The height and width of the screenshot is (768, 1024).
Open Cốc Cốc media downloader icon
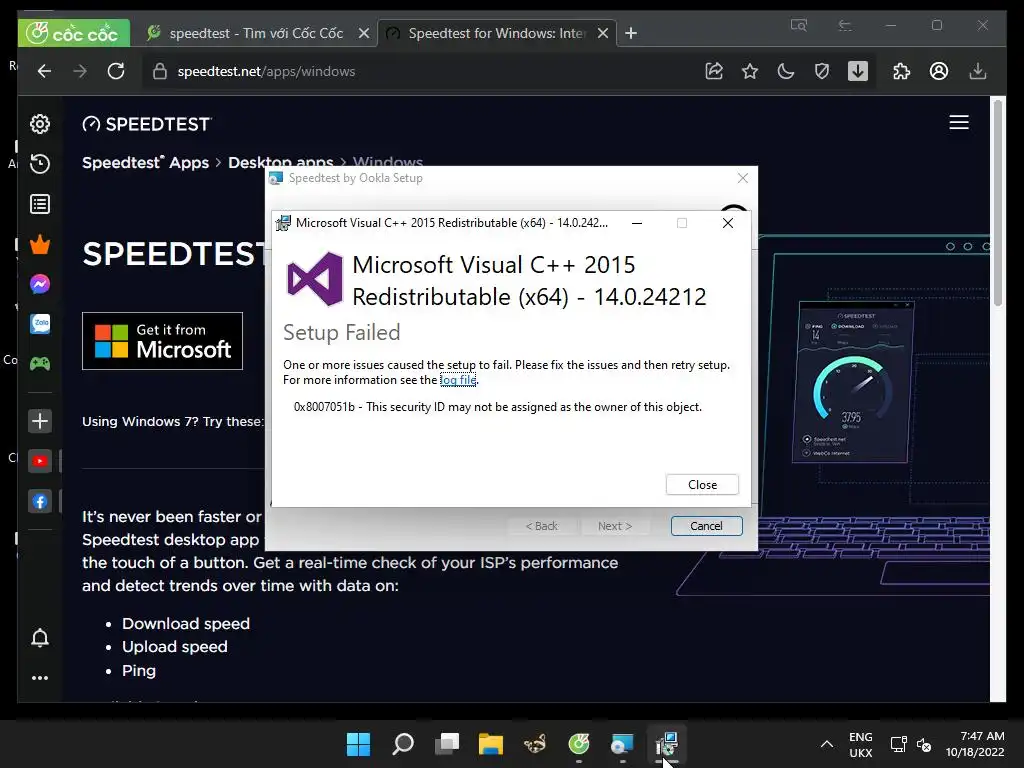point(857,71)
